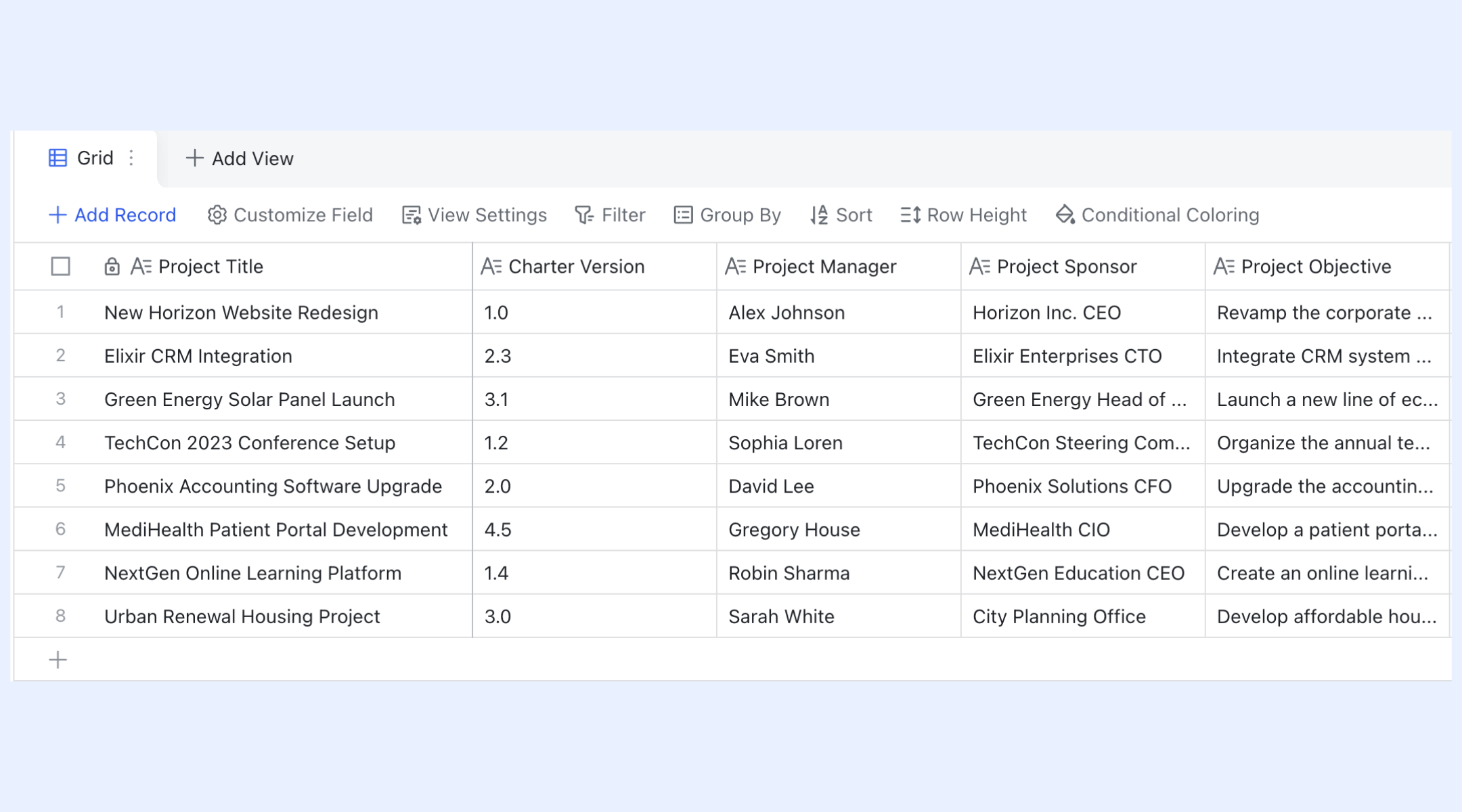Select row number 5
The image size is (1462, 812).
[x=60, y=486]
